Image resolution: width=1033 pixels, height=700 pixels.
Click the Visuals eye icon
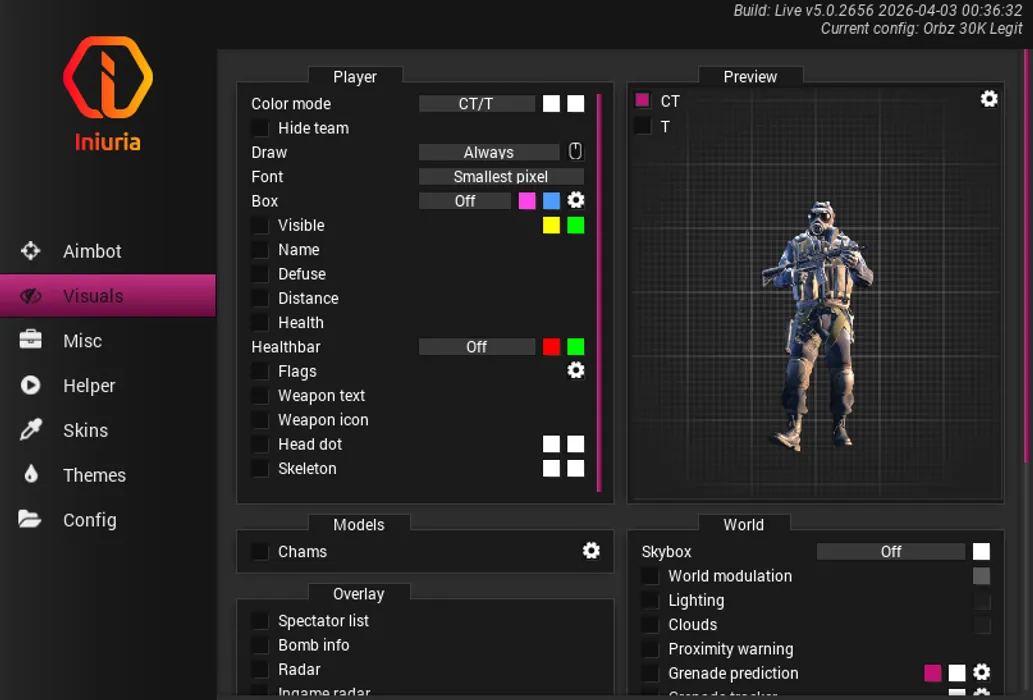pos(30,296)
